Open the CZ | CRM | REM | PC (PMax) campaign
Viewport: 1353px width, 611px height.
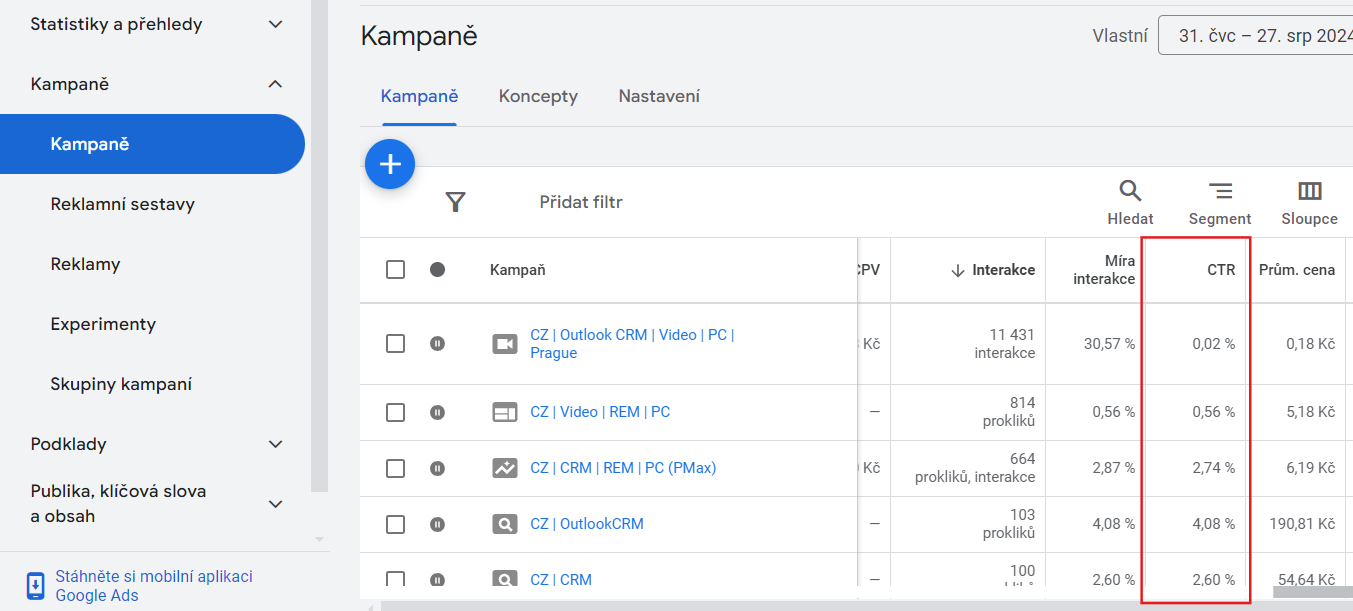click(623, 468)
